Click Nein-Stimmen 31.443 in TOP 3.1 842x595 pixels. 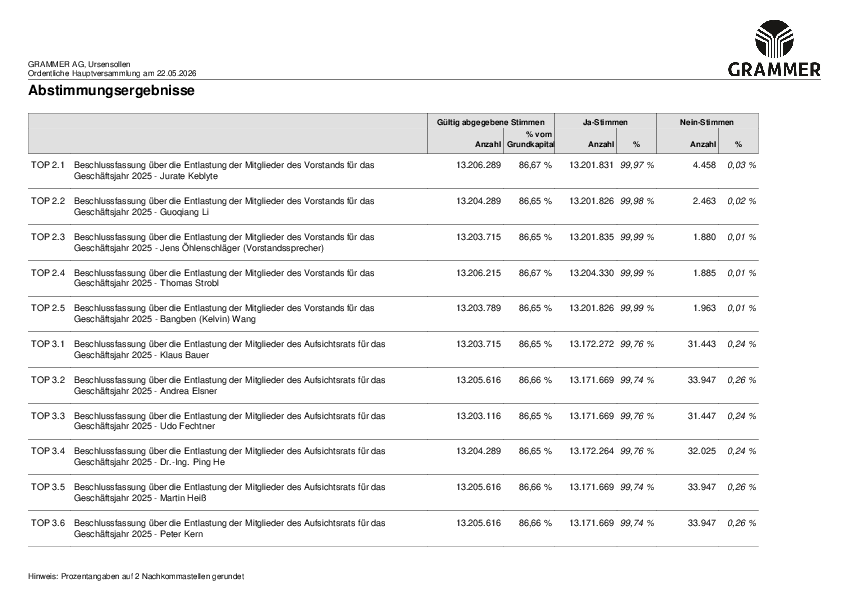[702, 344]
